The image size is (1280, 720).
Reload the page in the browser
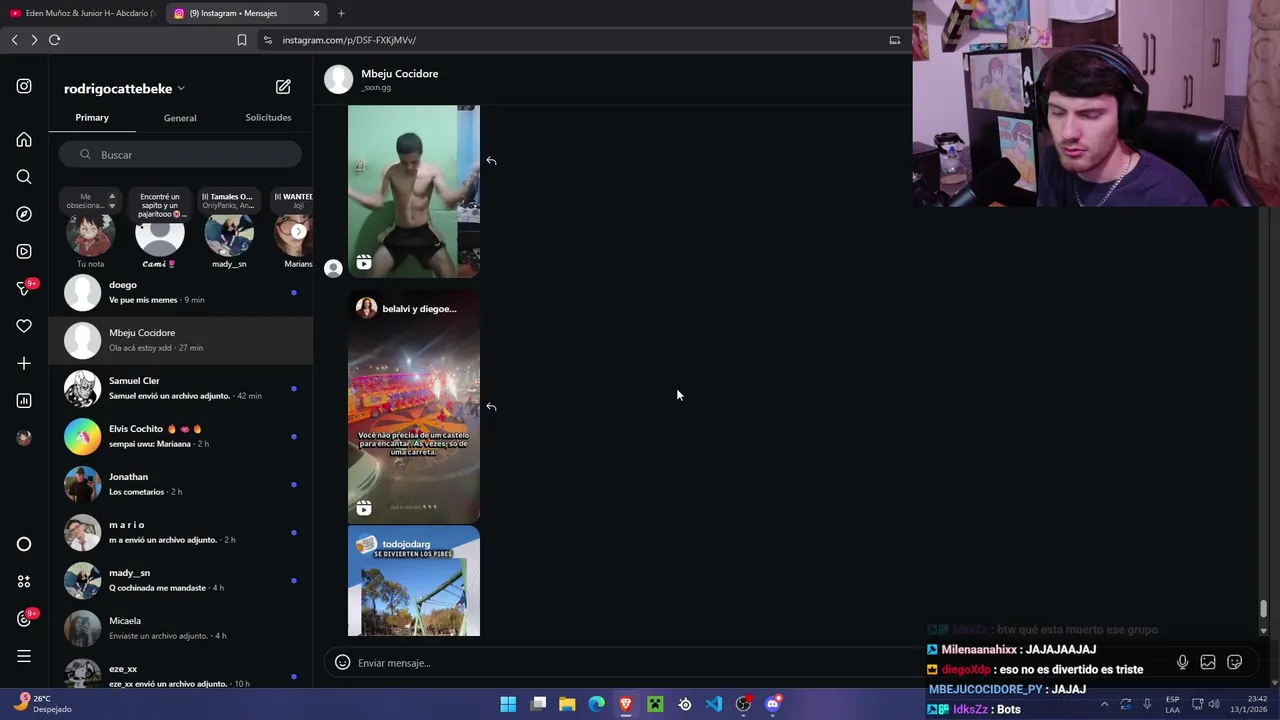[54, 40]
